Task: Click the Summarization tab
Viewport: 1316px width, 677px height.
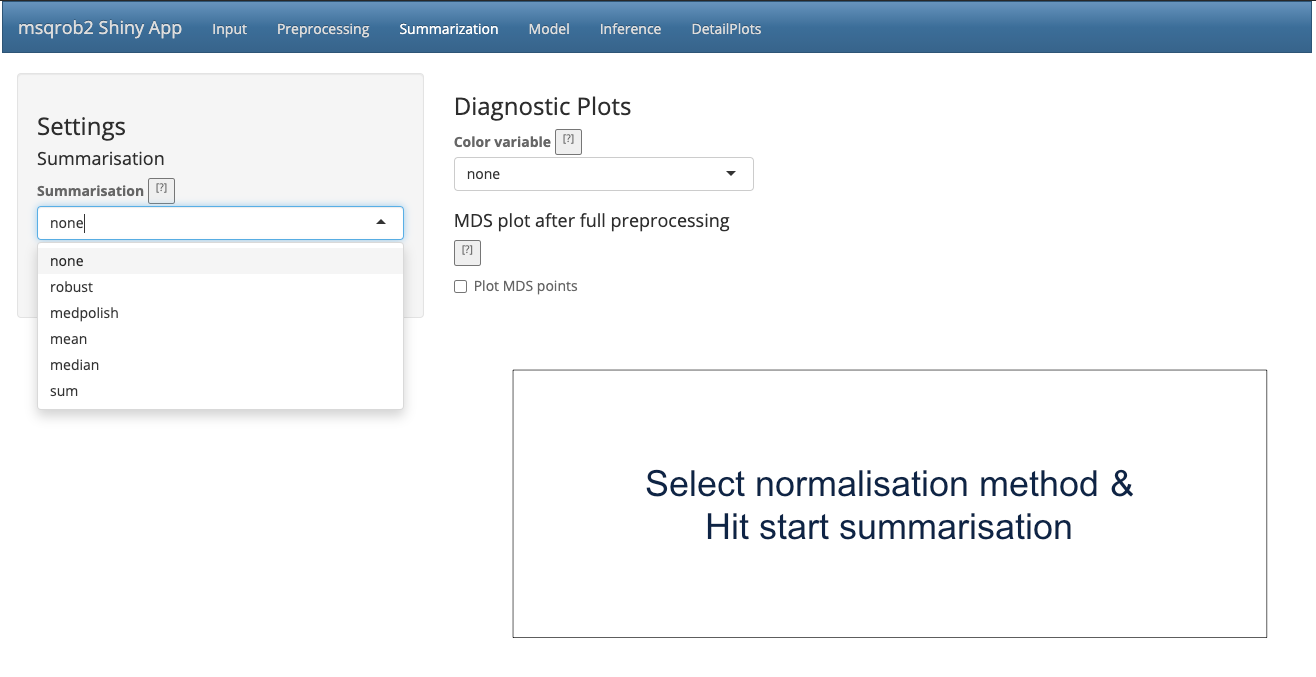Action: click(448, 29)
